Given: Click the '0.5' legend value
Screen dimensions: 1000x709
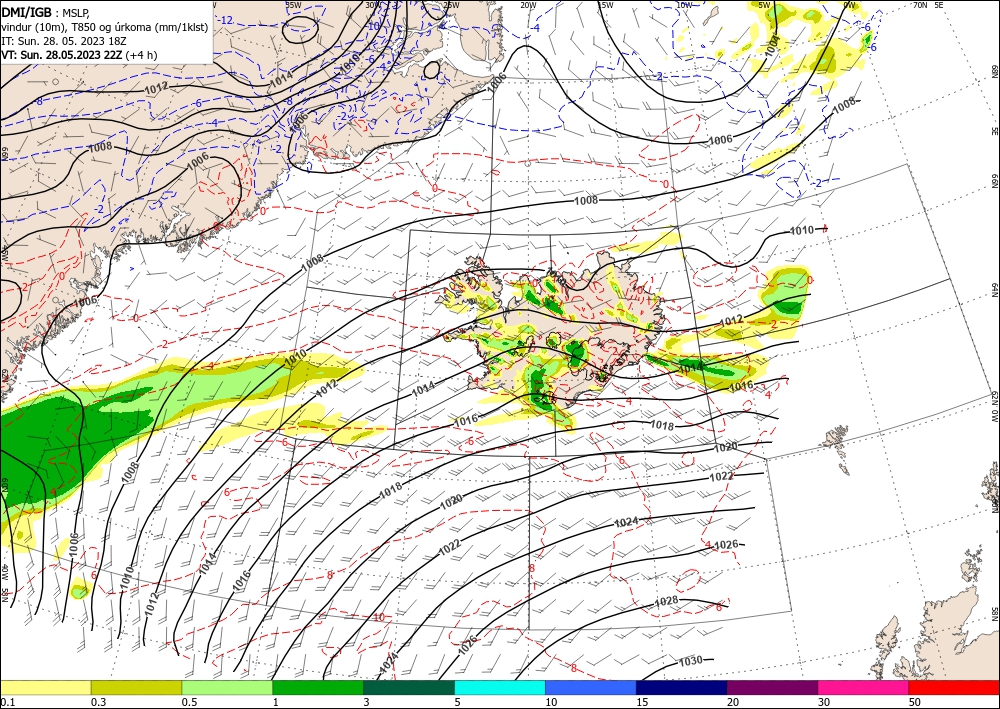Looking at the screenshot, I should (x=189, y=702).
